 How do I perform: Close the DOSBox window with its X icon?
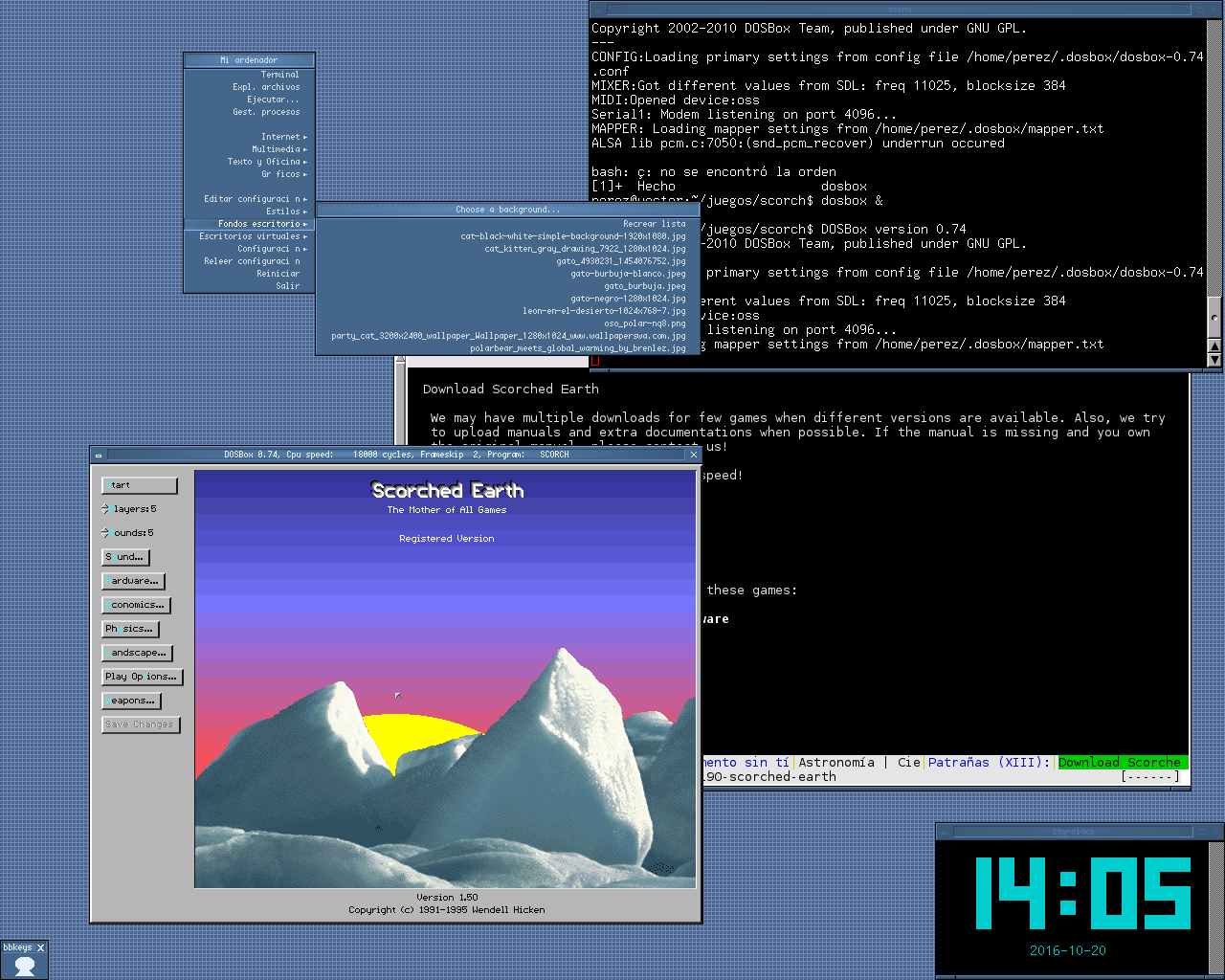coord(694,455)
